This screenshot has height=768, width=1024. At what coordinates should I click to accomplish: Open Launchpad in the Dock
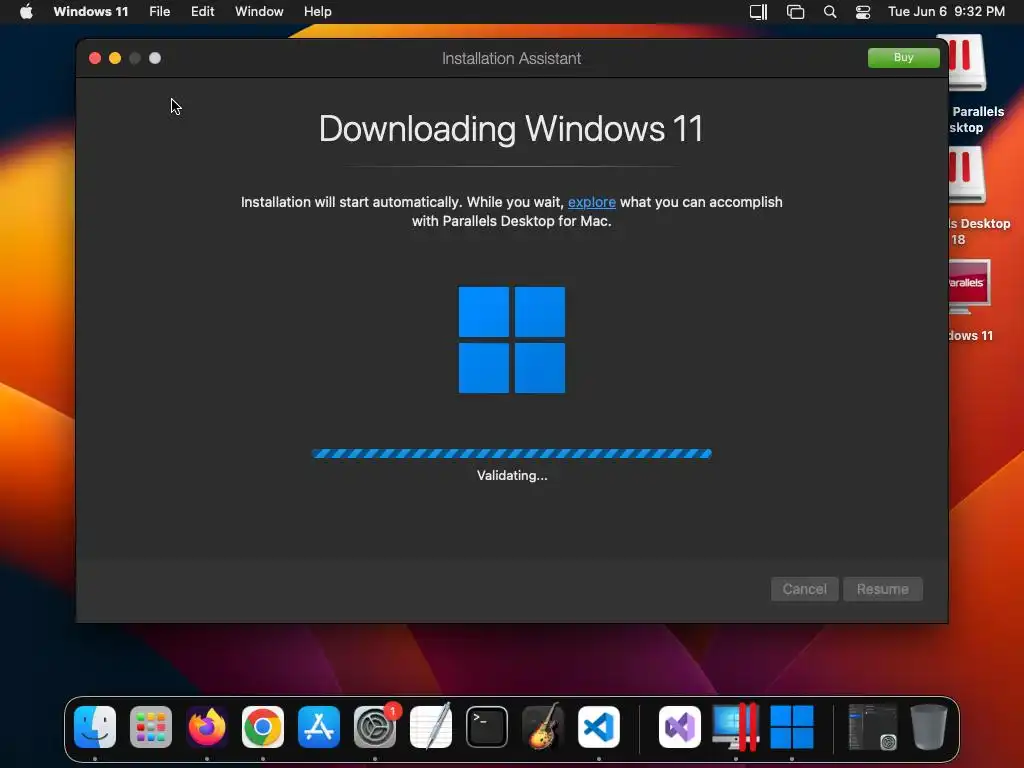tap(151, 727)
